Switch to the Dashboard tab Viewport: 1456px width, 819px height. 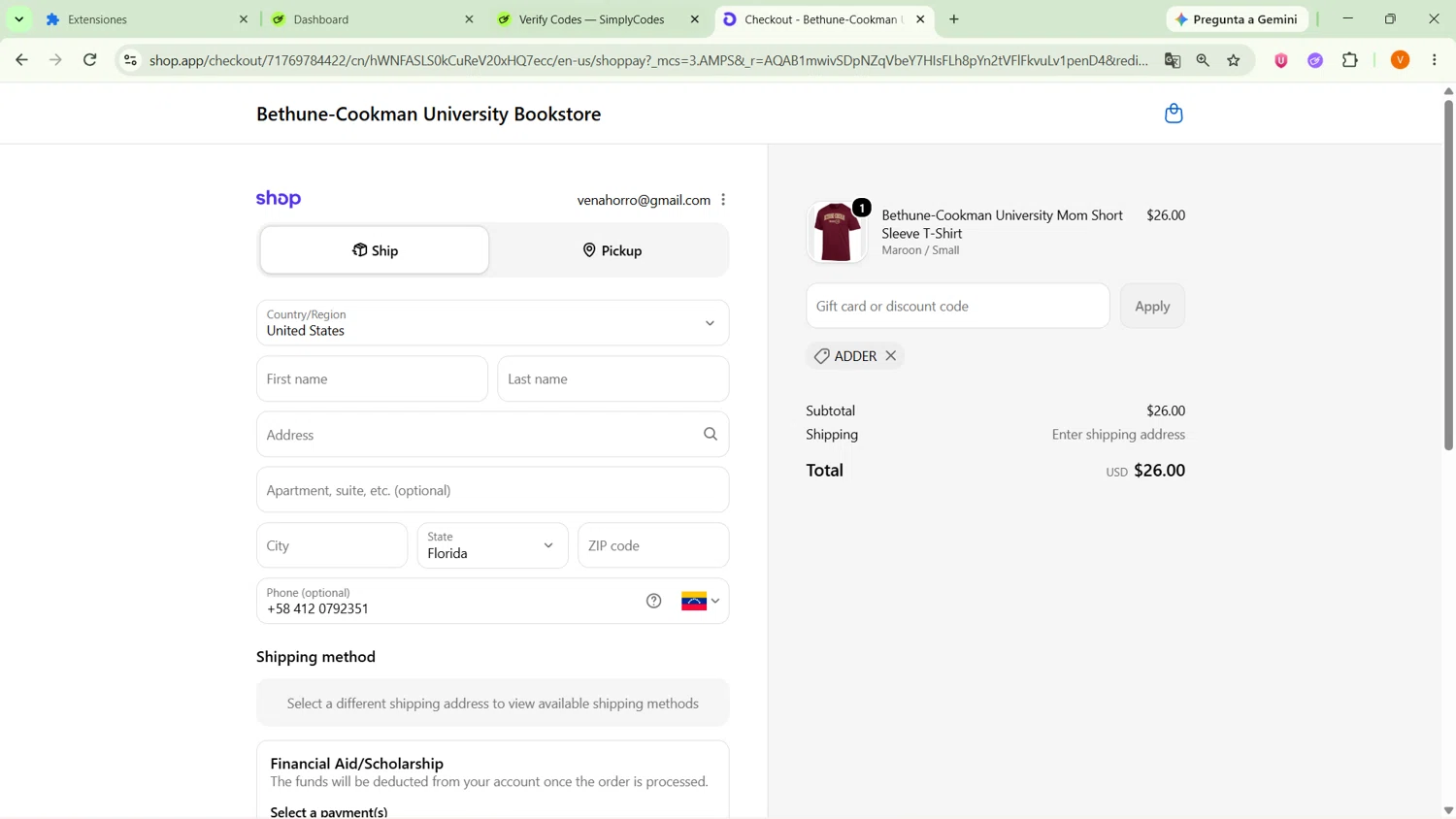(x=373, y=19)
